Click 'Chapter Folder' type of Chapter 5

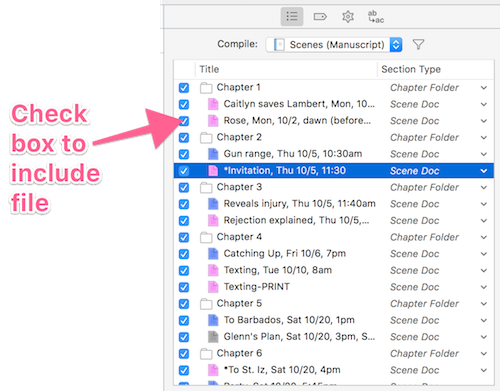click(x=424, y=304)
